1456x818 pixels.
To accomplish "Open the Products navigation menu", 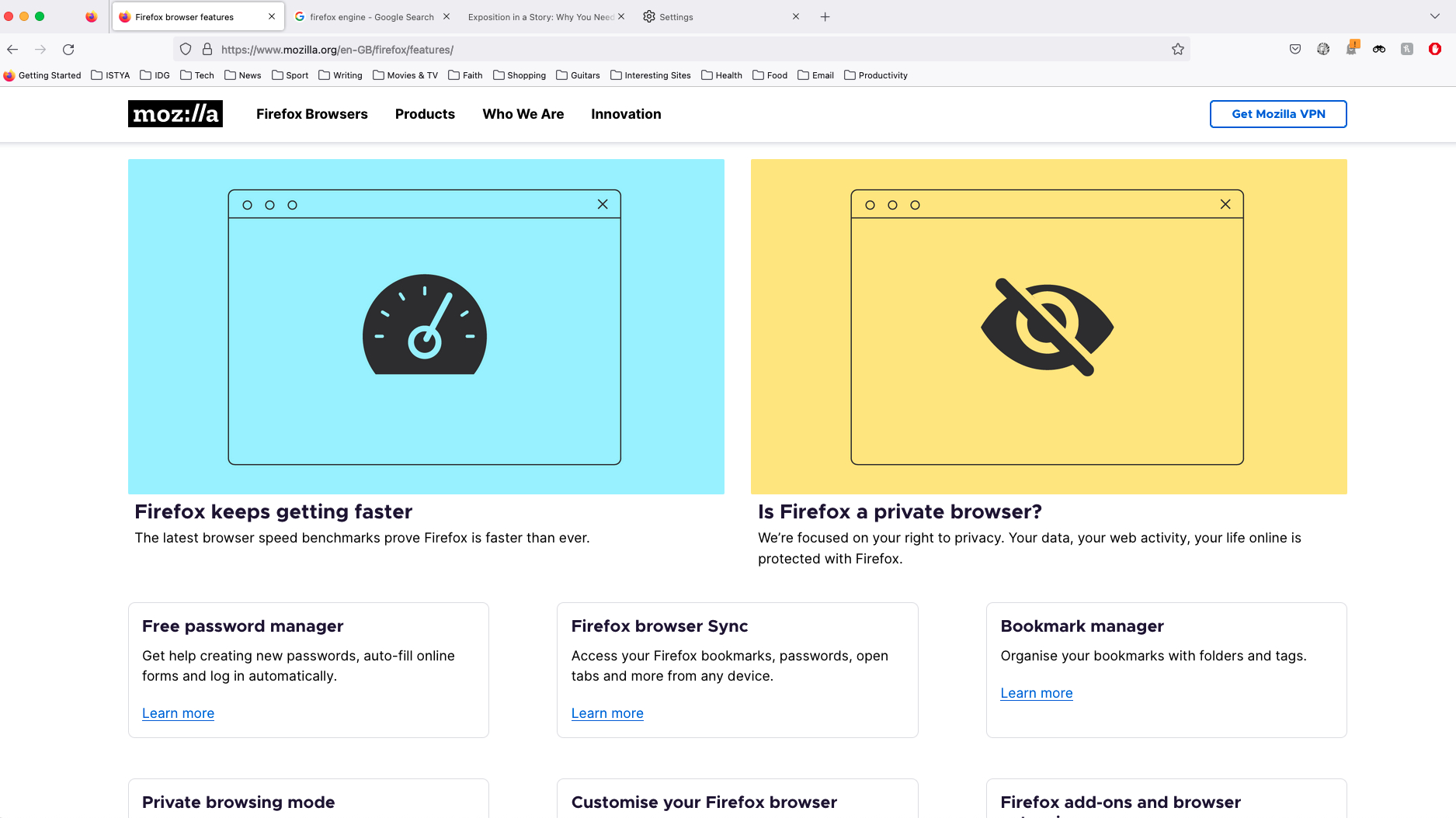I will coord(425,114).
